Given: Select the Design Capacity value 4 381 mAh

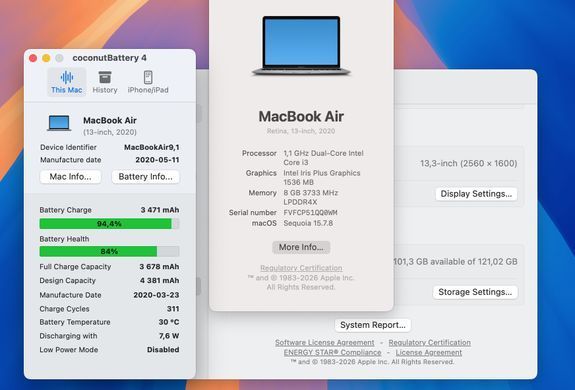Looking at the screenshot, I should [160, 280].
